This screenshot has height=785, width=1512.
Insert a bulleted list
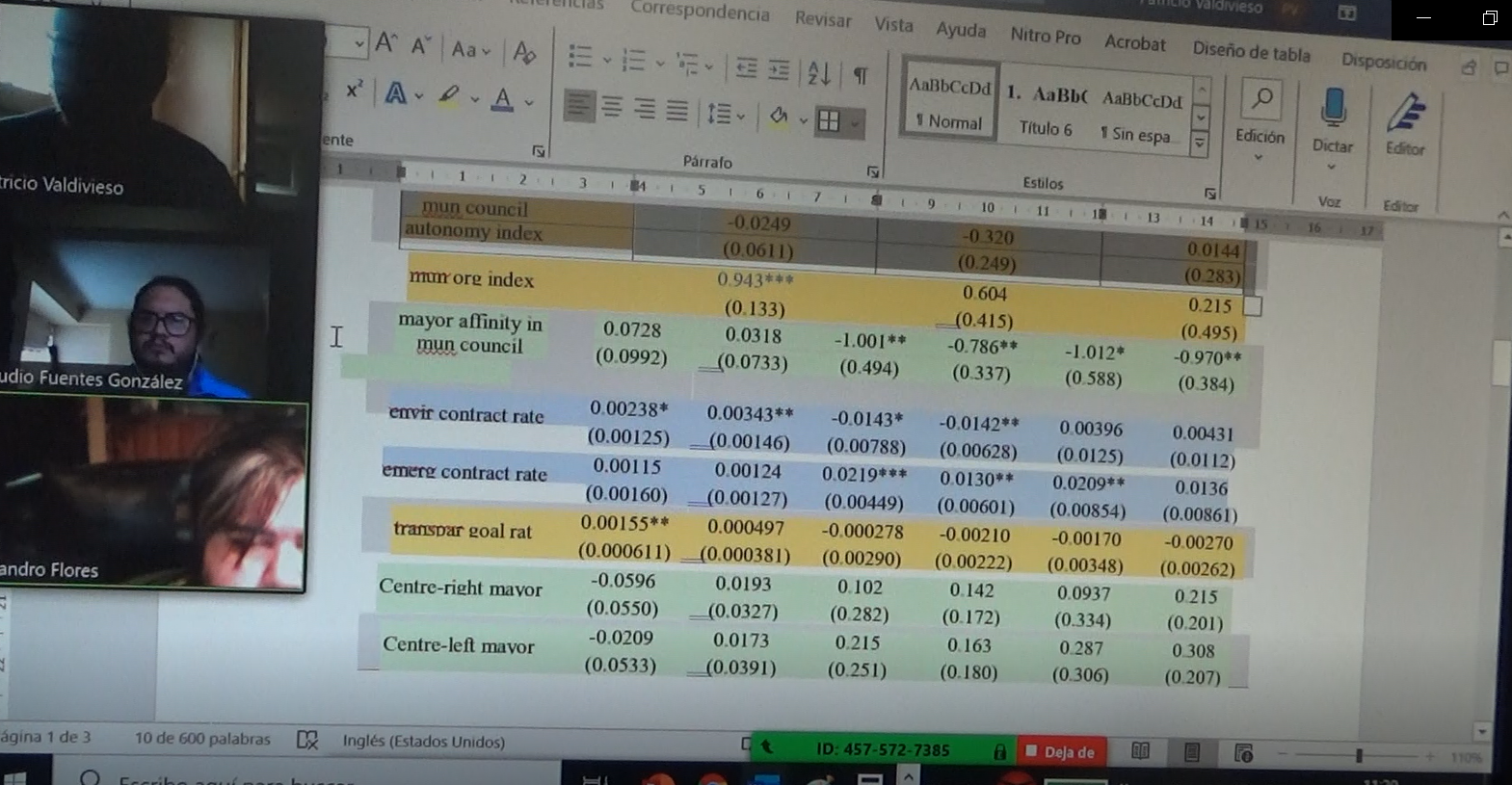(580, 57)
